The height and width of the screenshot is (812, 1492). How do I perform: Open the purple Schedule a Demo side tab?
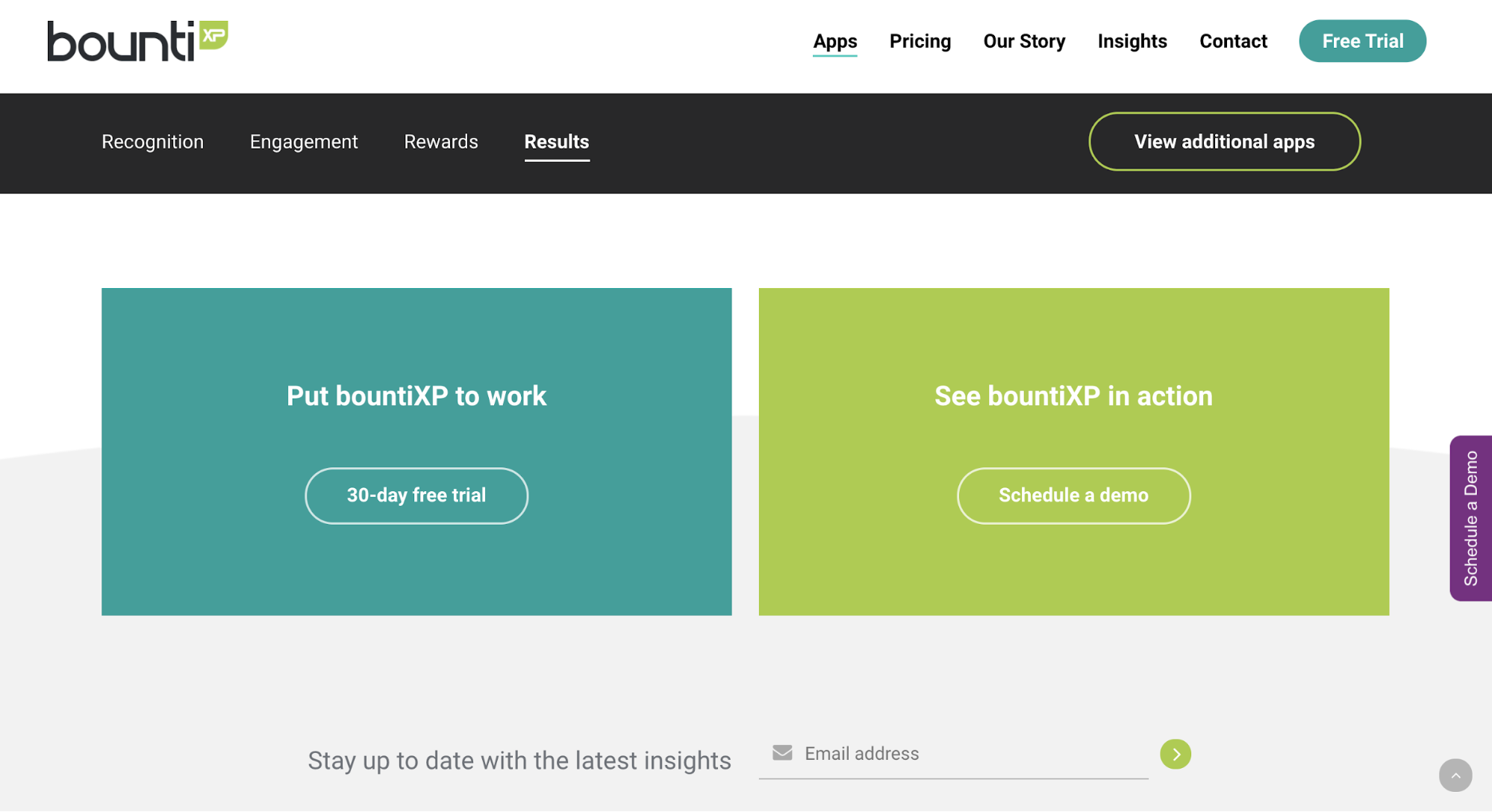(1470, 518)
